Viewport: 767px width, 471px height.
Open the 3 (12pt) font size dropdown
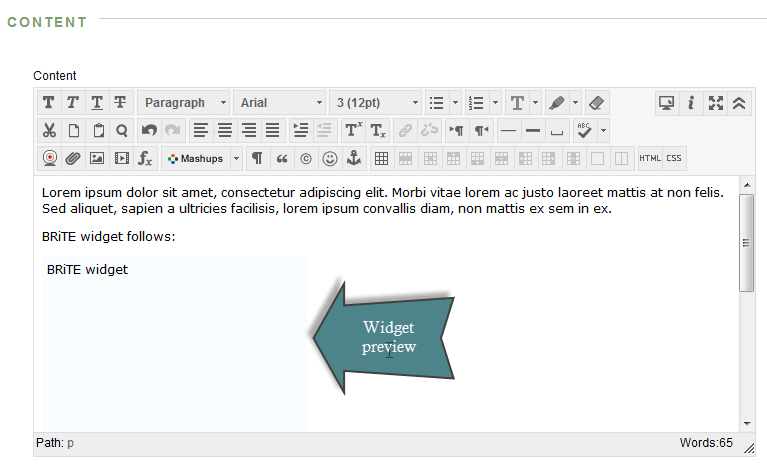click(375, 103)
